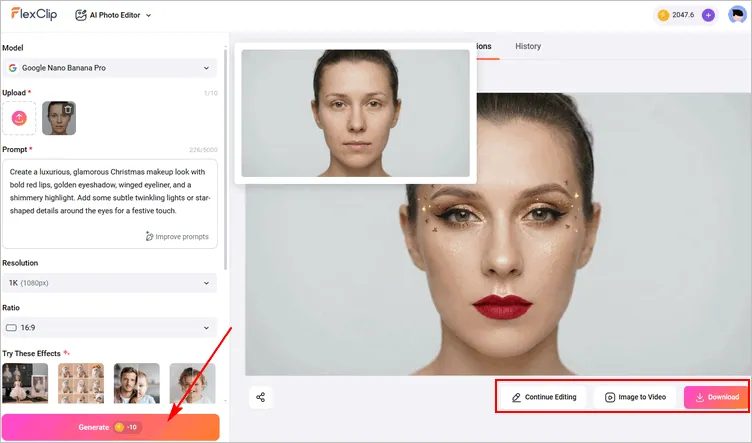Image resolution: width=752 pixels, height=443 pixels.
Task: Expand the Google Nano Banana Pro model dropdown
Action: click(109, 68)
